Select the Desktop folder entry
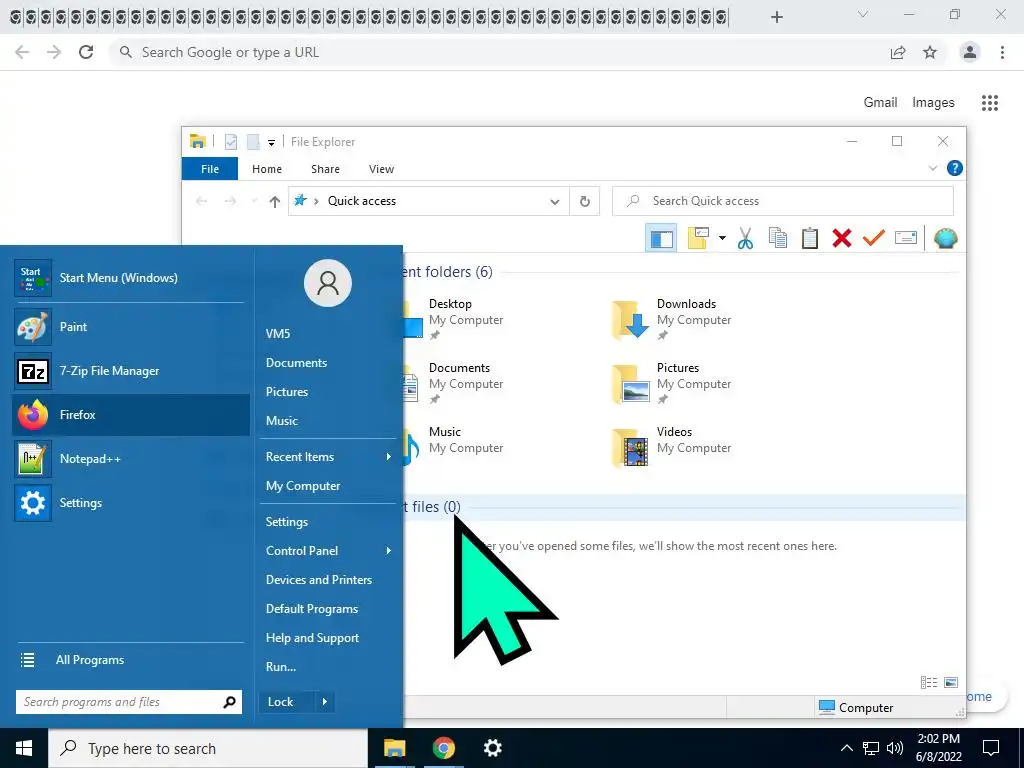 click(x=454, y=319)
